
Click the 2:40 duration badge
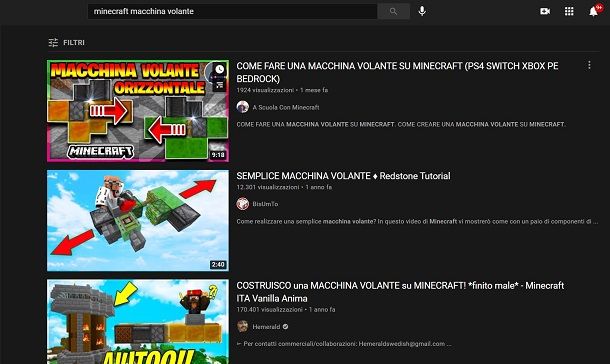pos(218,264)
